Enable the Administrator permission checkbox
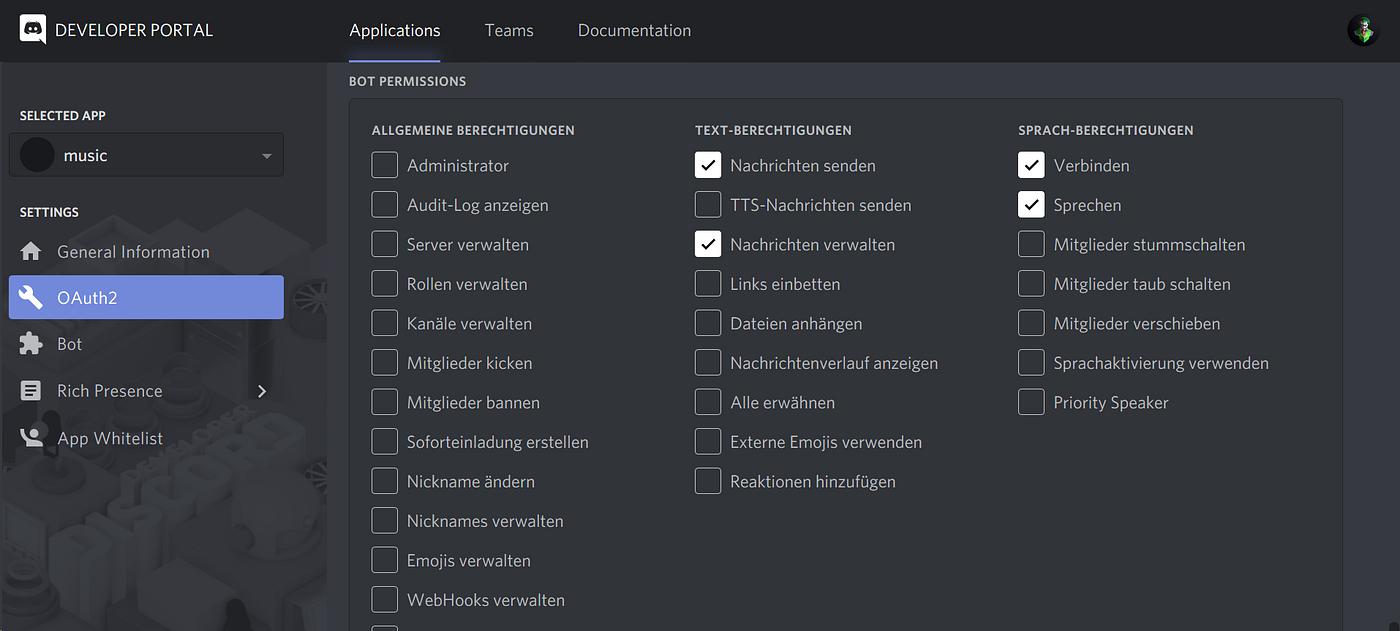This screenshot has width=1400, height=631. 384,165
